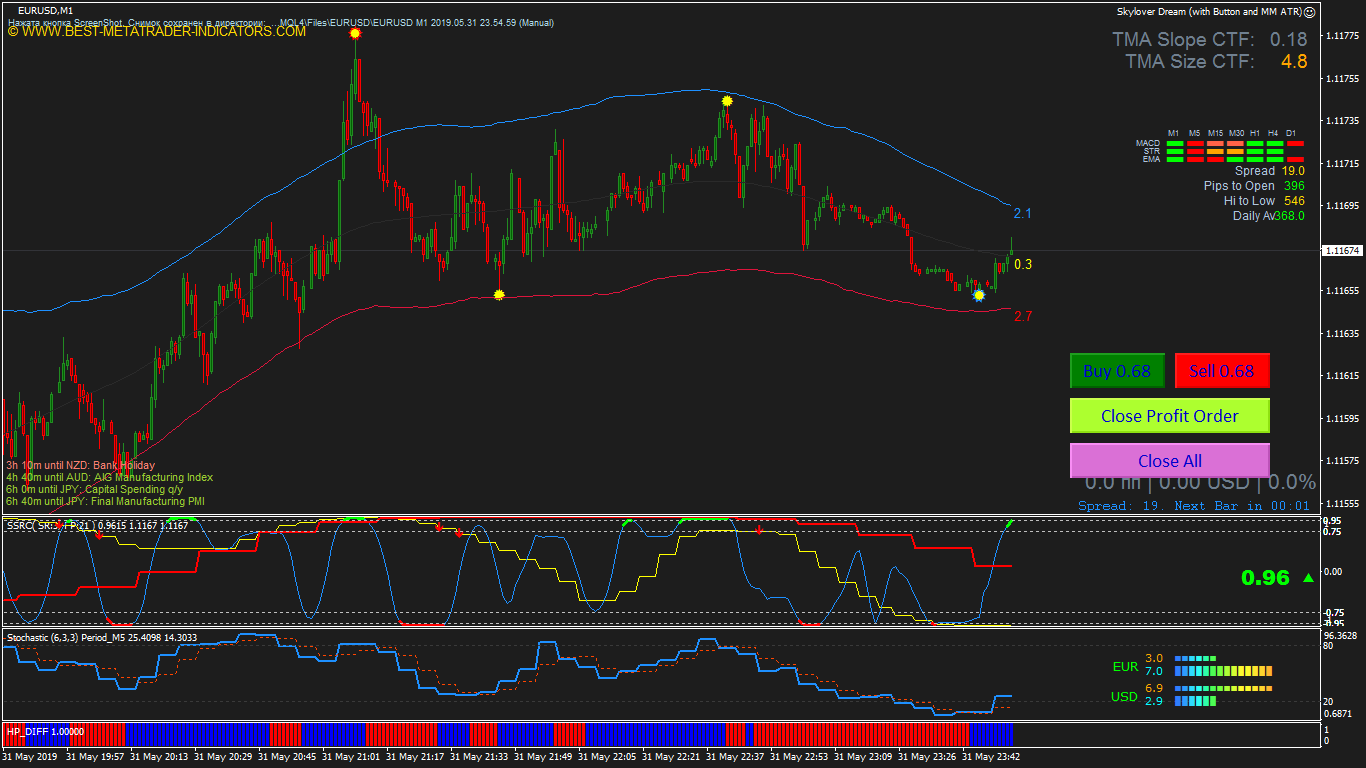Screen dimensions: 1366x768
Task: Click the H1 timeframe column header
Action: 1255,133
